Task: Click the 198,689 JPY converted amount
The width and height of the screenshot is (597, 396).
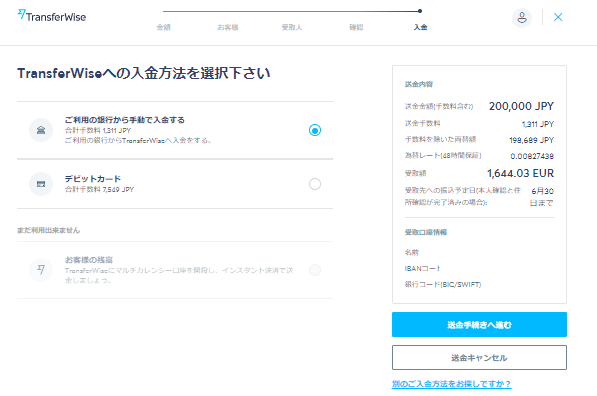Action: coord(532,140)
